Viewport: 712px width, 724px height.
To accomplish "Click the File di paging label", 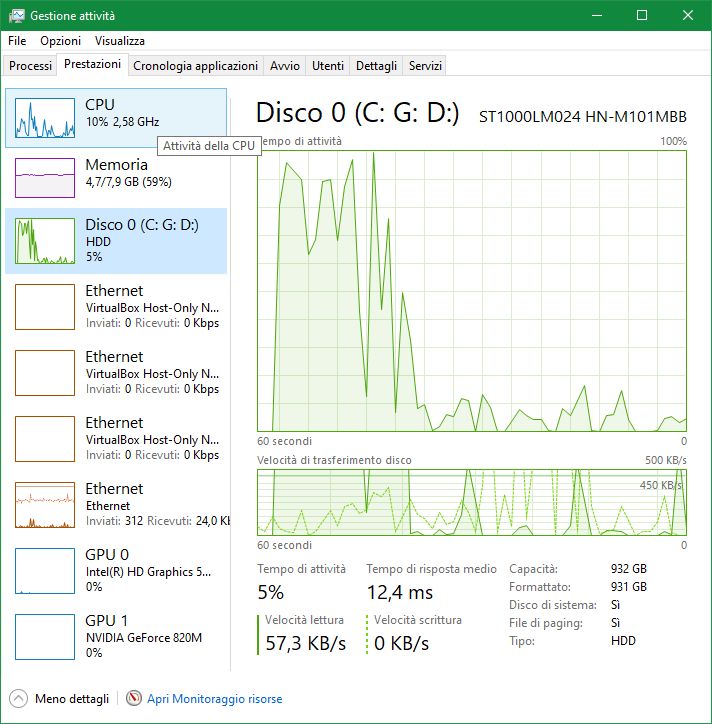I will click(x=546, y=623).
